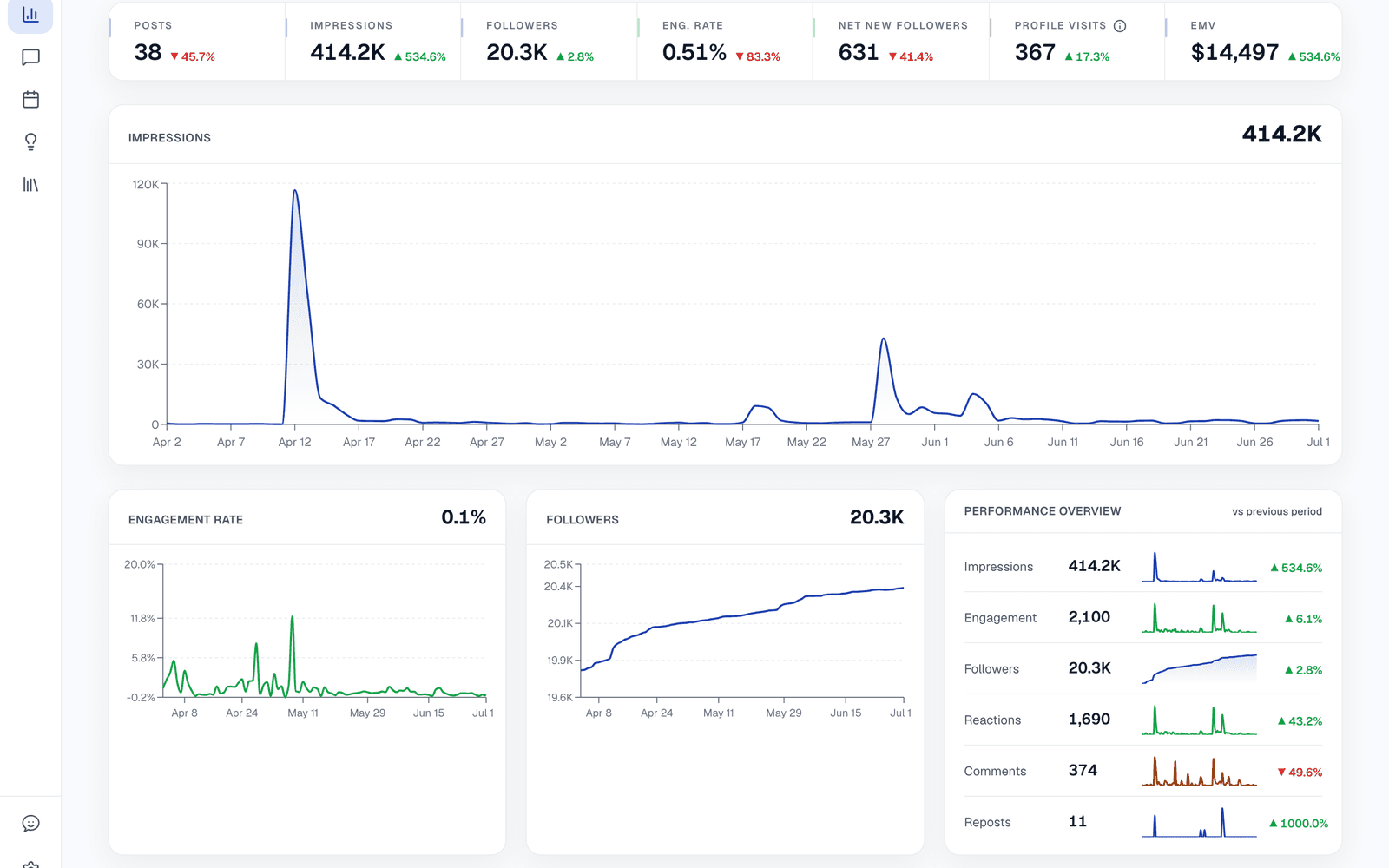Click the 534.6% change next to EMV
This screenshot has height=868, width=1389.
[x=1313, y=56]
